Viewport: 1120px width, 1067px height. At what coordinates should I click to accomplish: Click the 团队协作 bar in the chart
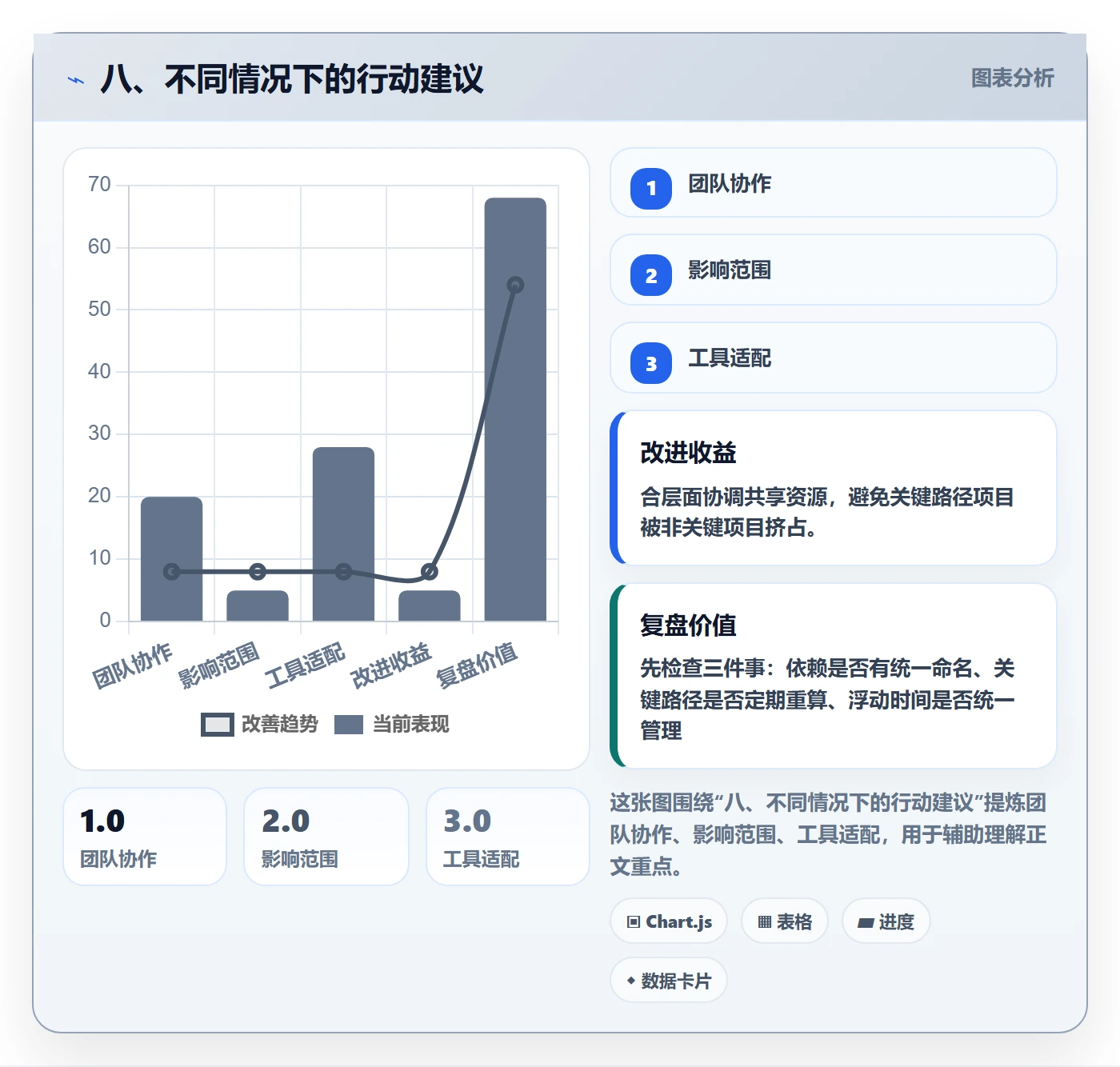[x=171, y=558]
